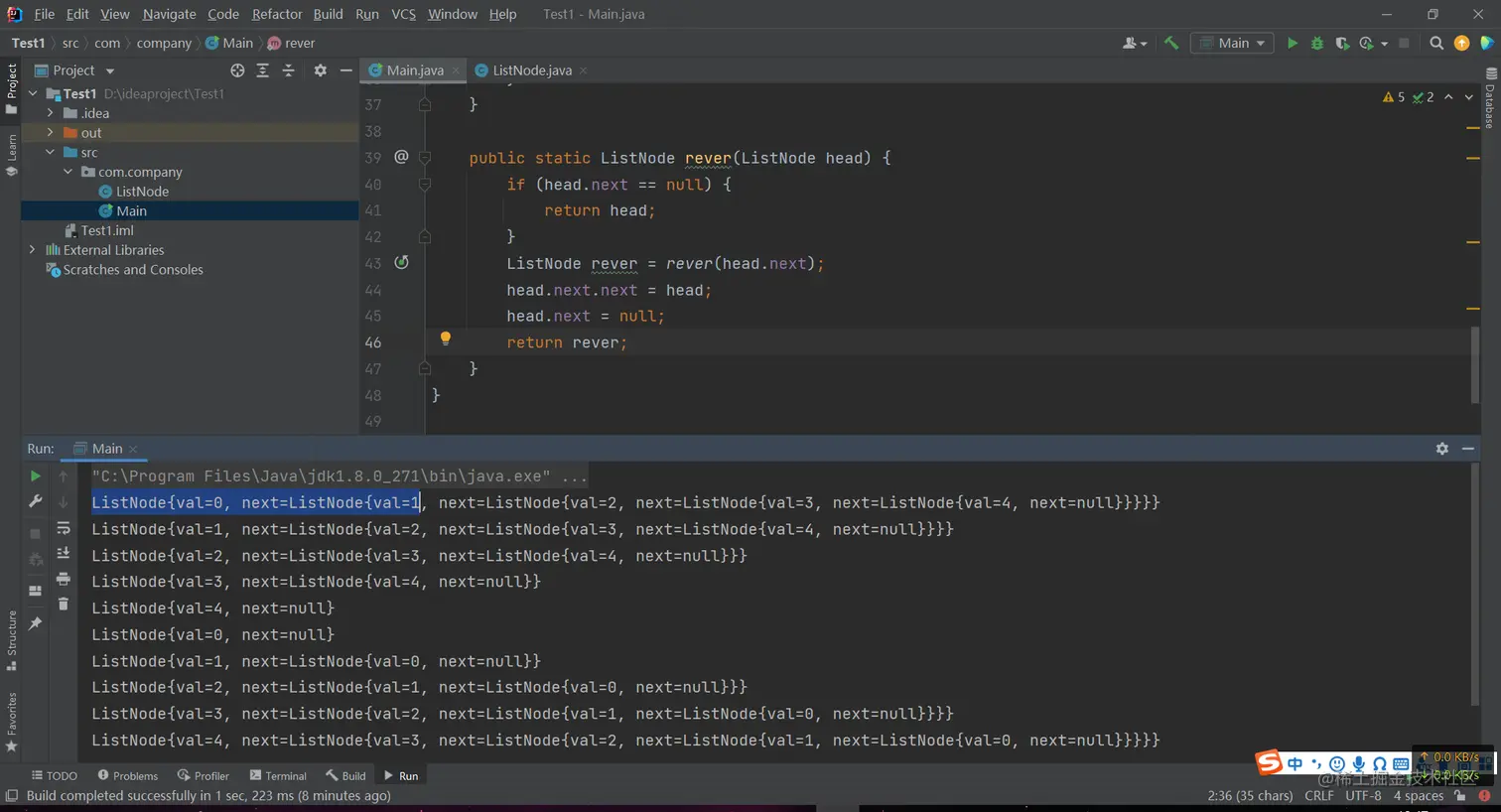
Task: Open Scratches and Consoles node
Action: pyautogui.click(x=133, y=270)
